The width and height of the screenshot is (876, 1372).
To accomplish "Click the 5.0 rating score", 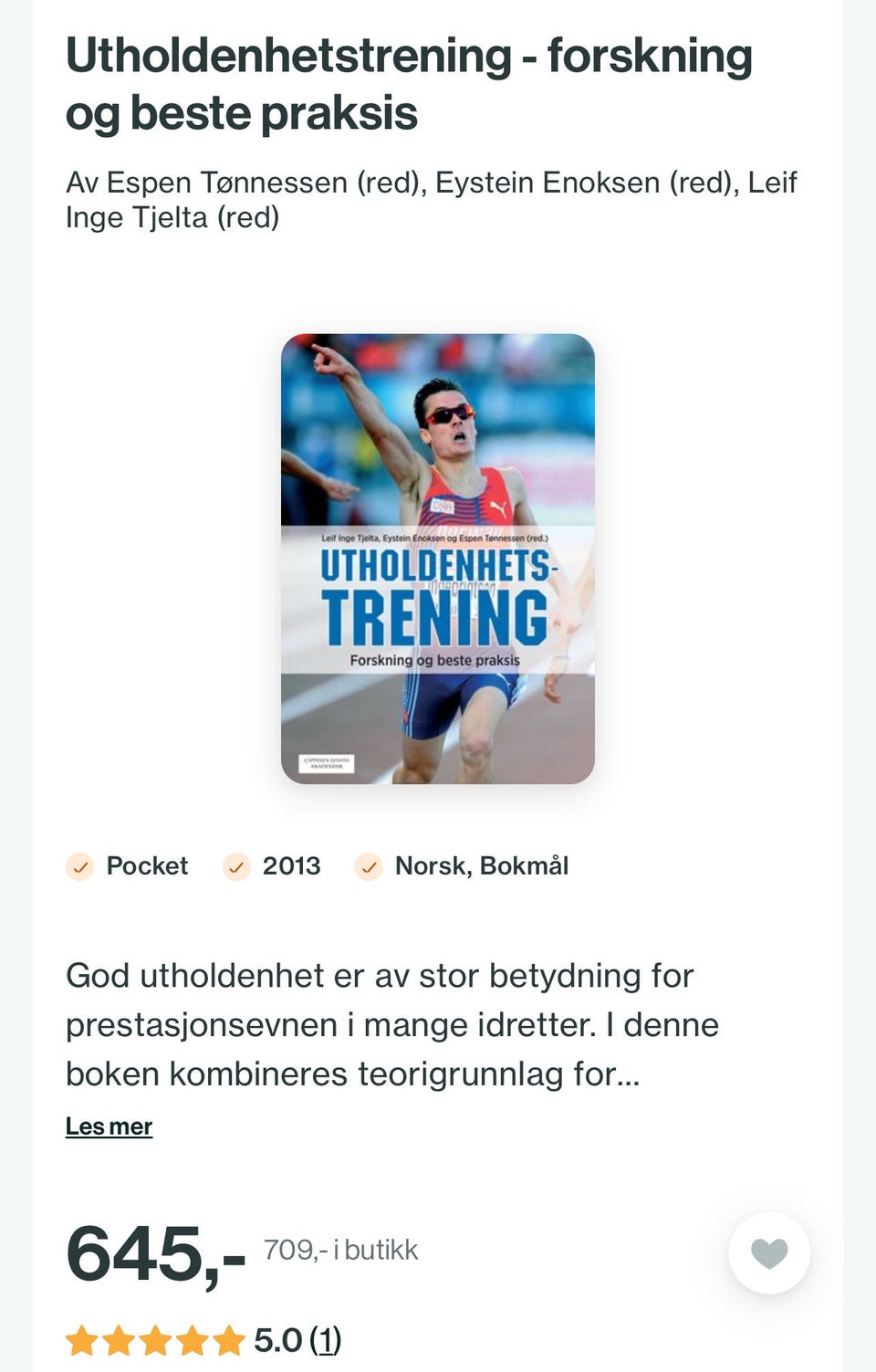I will 278,1340.
